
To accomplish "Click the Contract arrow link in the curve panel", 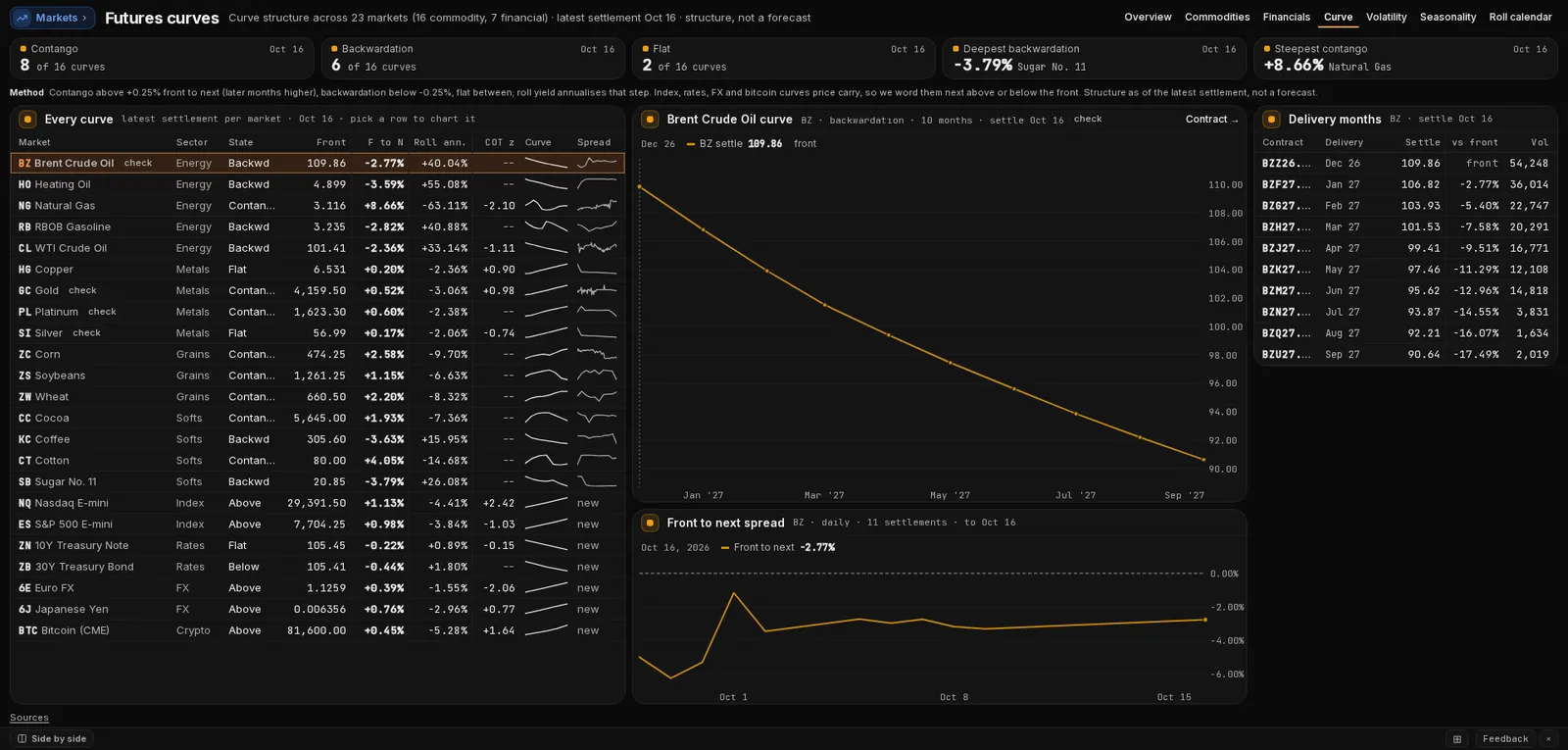I will tap(1212, 120).
